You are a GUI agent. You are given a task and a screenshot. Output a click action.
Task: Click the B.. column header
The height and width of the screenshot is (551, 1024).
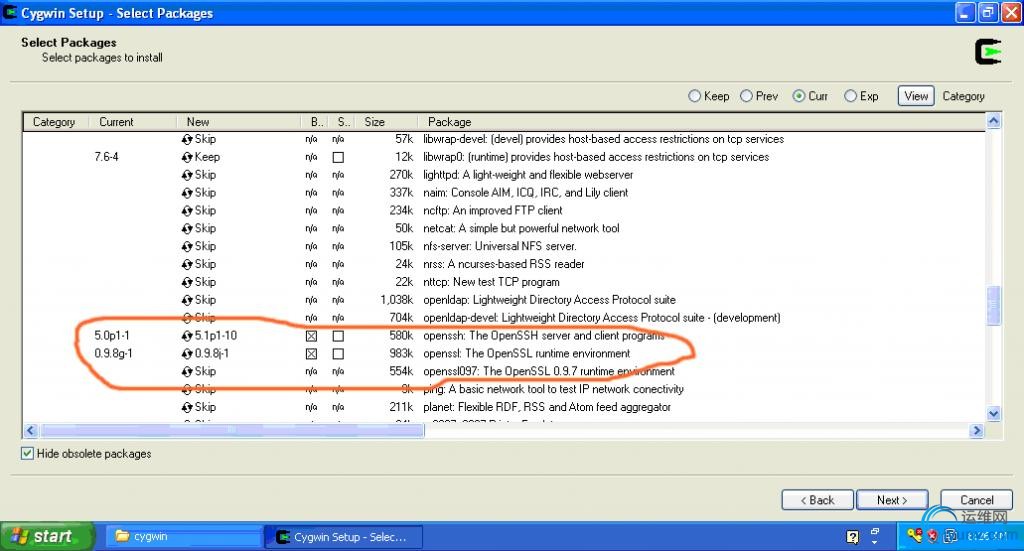click(x=315, y=122)
